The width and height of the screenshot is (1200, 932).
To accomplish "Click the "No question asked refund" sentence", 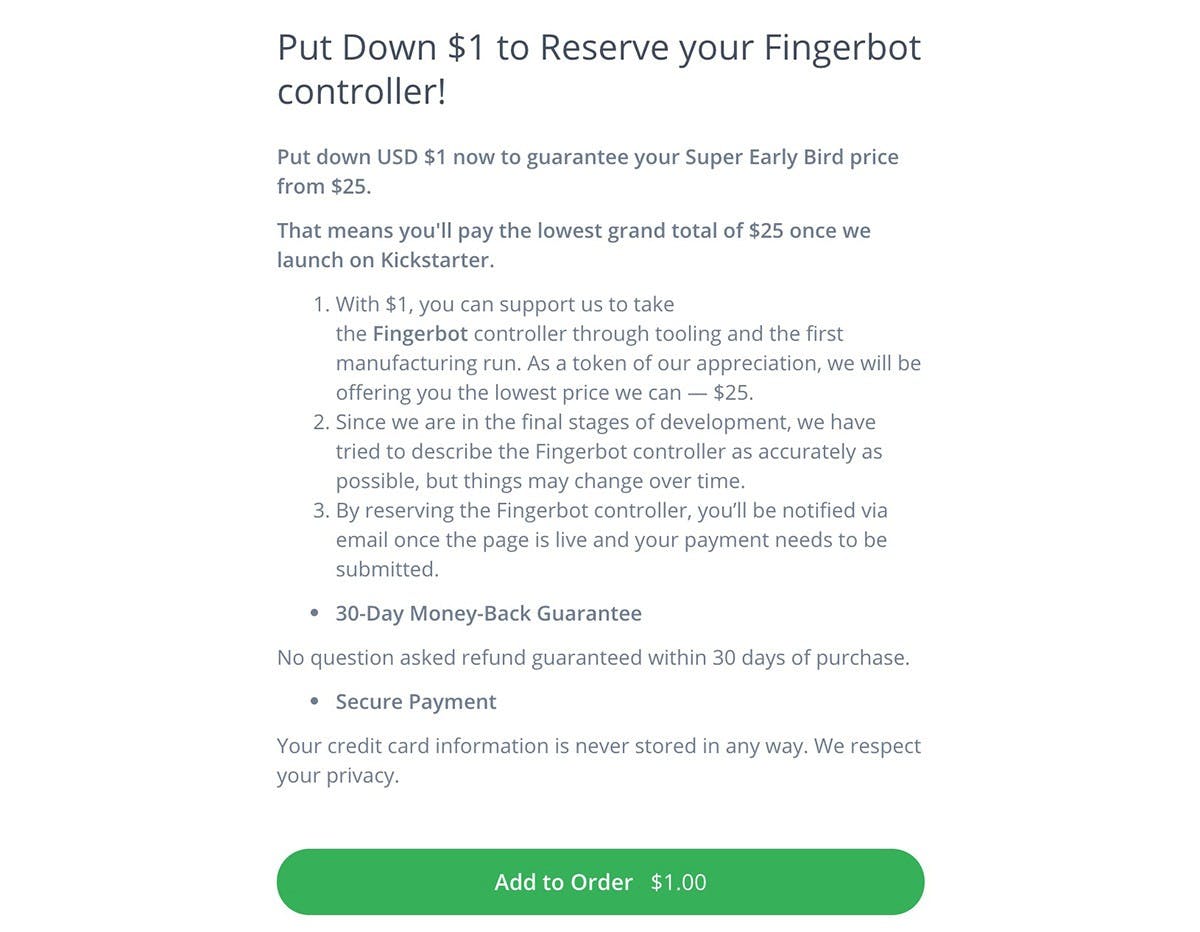I will 593,658.
